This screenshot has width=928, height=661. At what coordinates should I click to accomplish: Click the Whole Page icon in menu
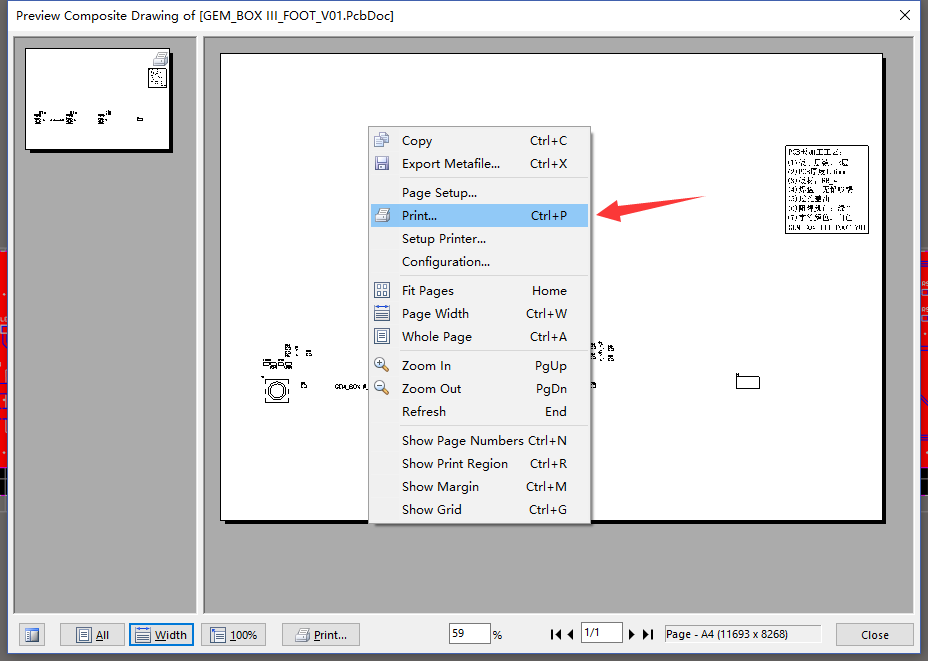click(382, 336)
